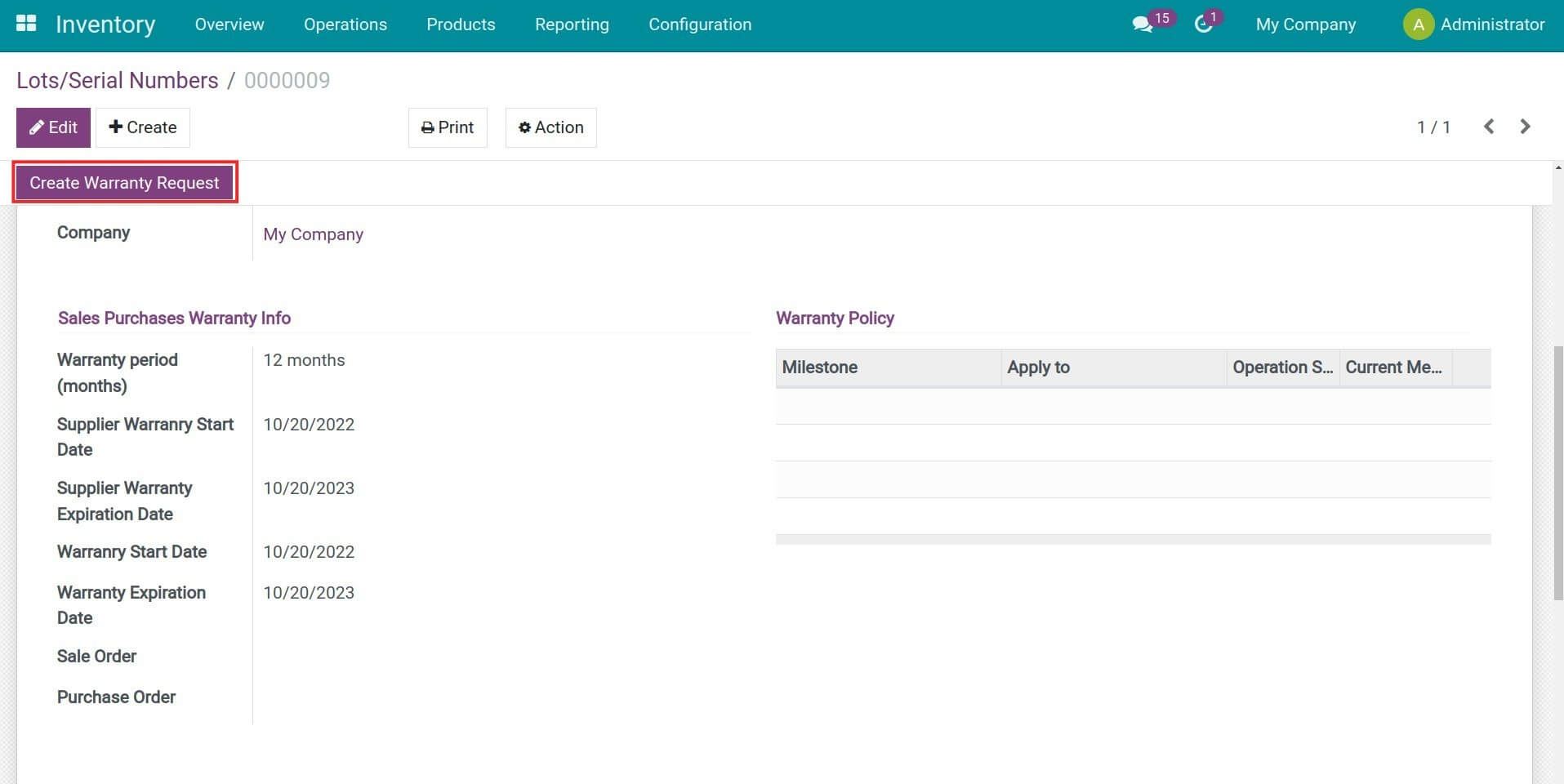Open the Configuration menu
Screen dimensions: 1564x784
(x=699, y=24)
